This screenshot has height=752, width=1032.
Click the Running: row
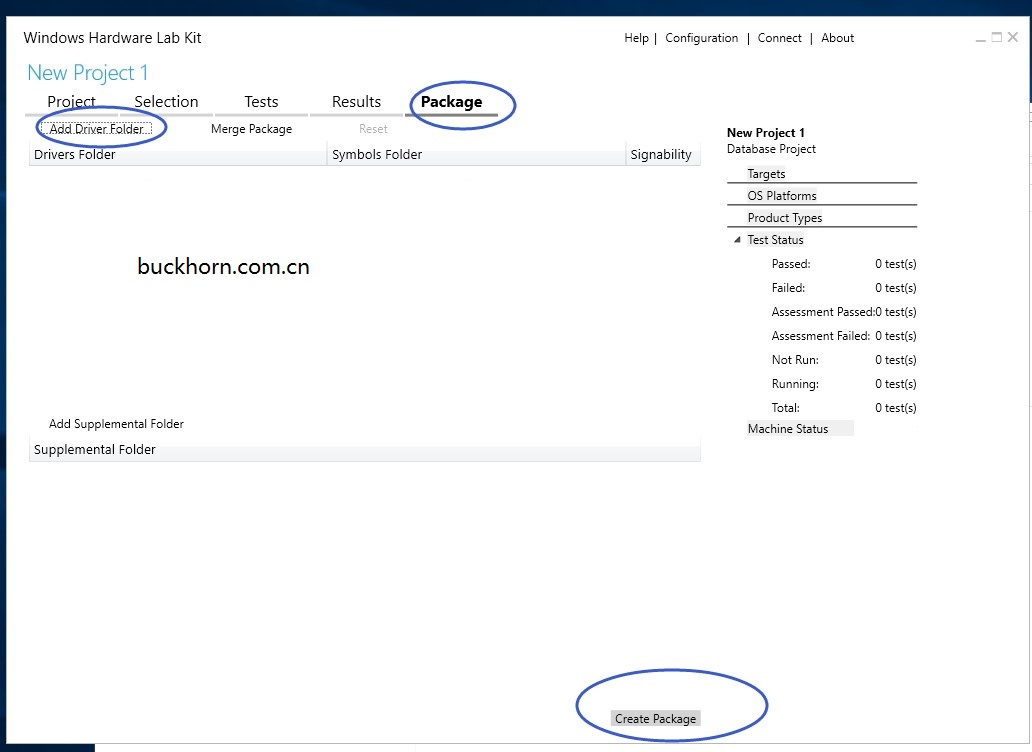844,384
